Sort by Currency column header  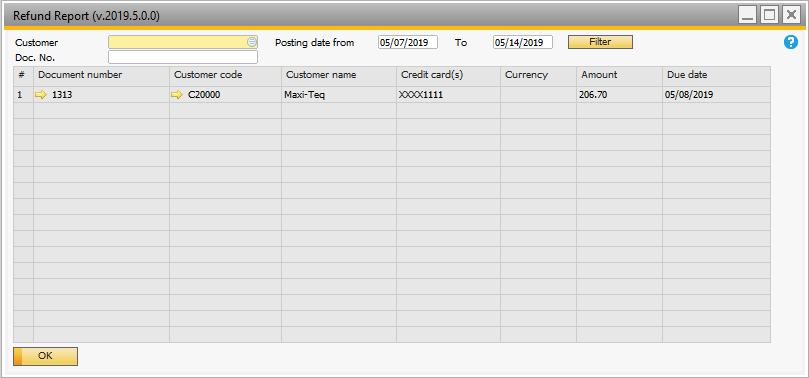pyautogui.click(x=539, y=75)
